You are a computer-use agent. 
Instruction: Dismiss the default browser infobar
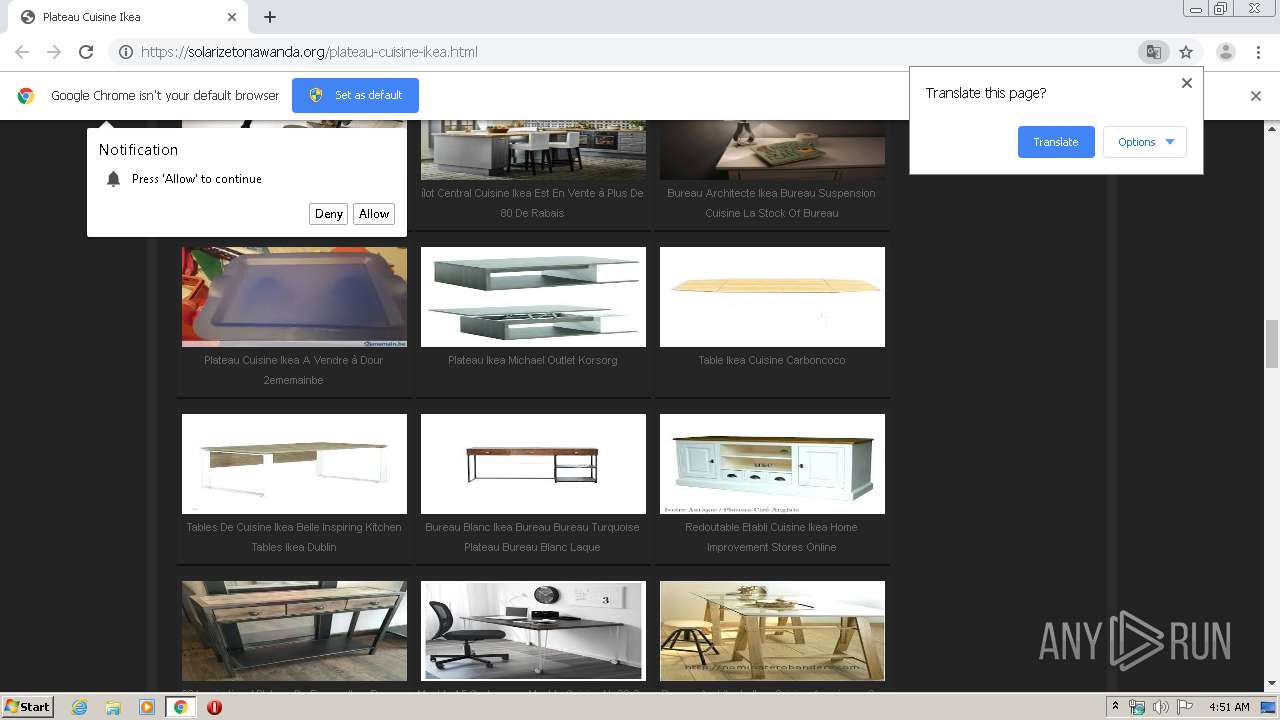point(1256,96)
